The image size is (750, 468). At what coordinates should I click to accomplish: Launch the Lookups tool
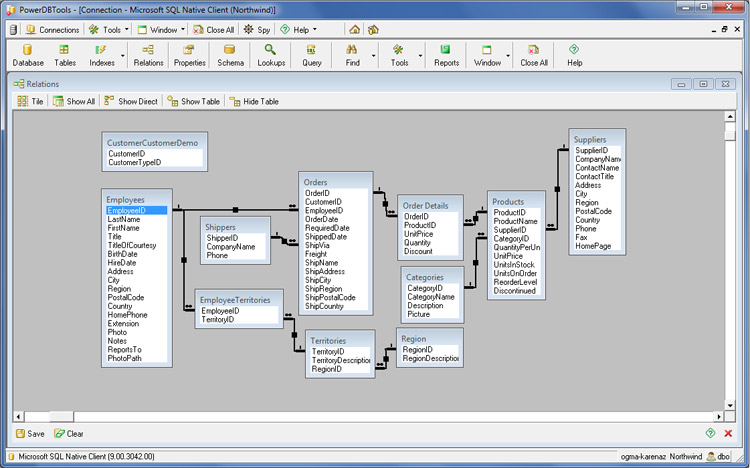[x=271, y=55]
